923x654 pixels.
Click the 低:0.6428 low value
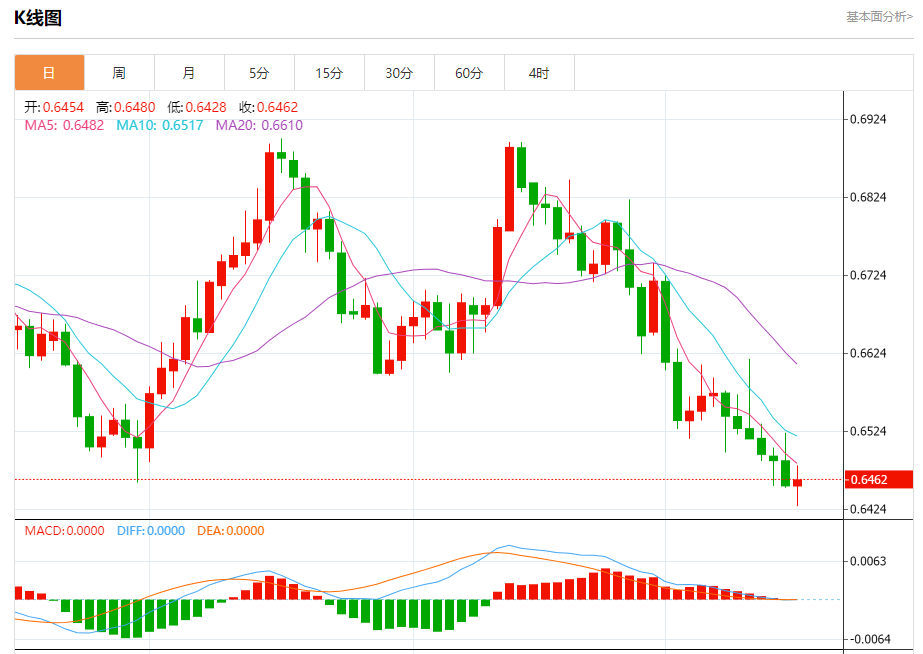[197, 107]
